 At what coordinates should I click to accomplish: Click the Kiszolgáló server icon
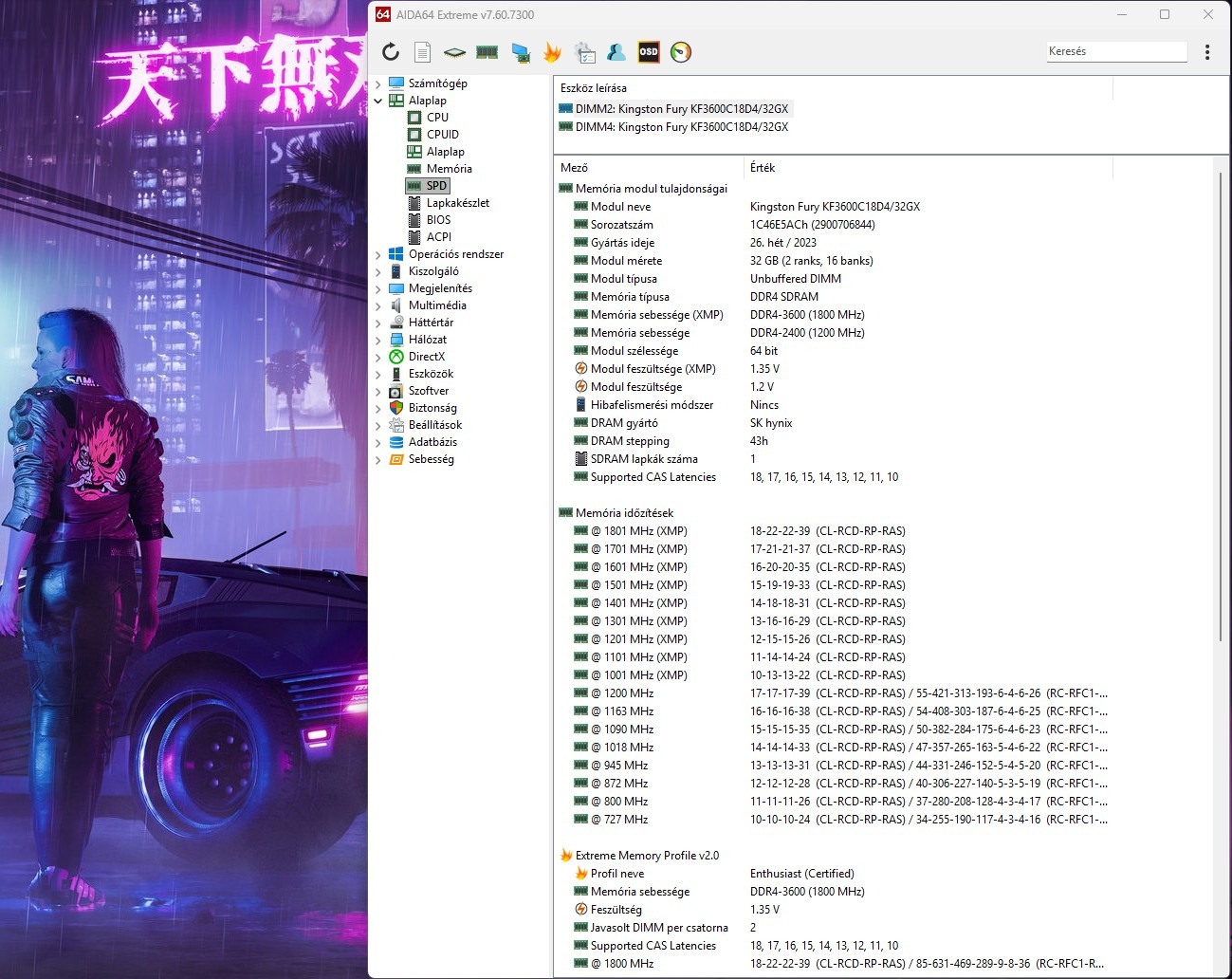[x=396, y=271]
